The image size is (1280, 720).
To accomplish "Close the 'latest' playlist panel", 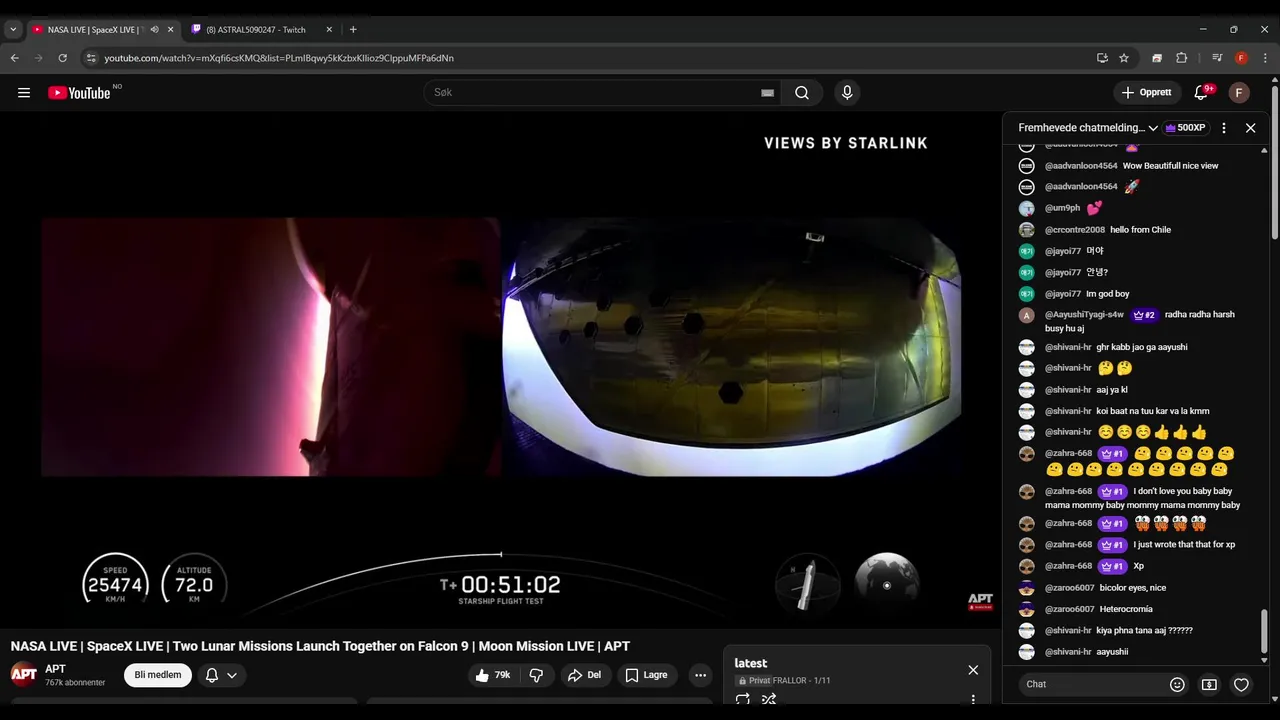I will (973, 670).
